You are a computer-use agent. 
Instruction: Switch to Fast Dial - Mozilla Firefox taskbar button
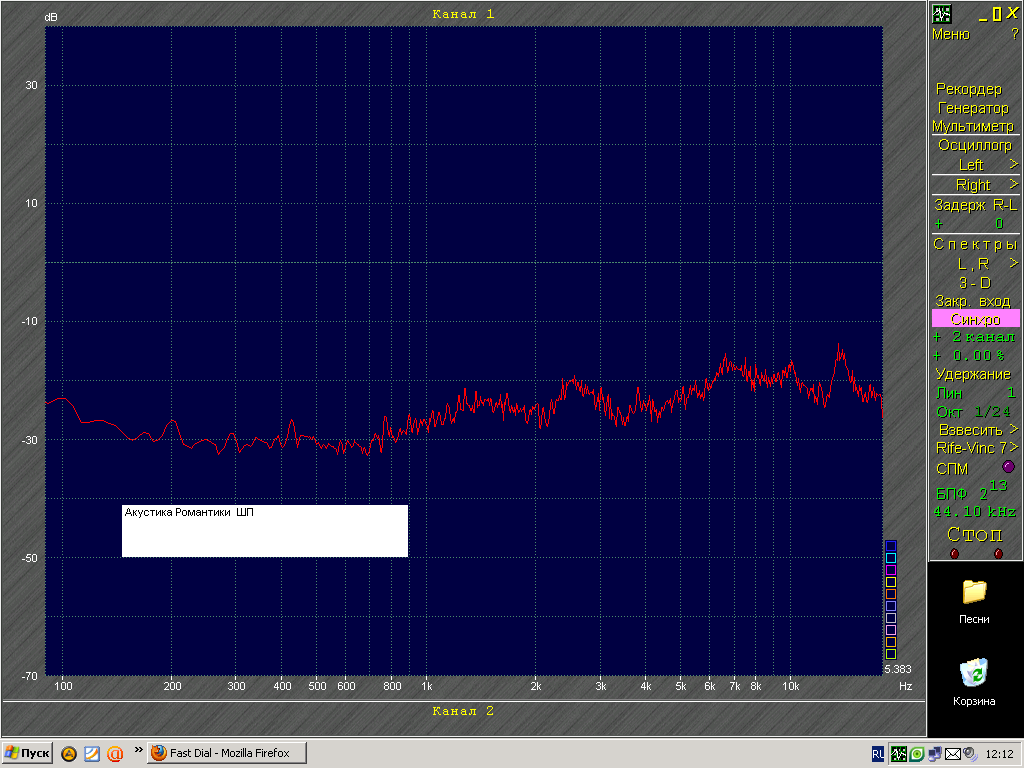point(227,754)
